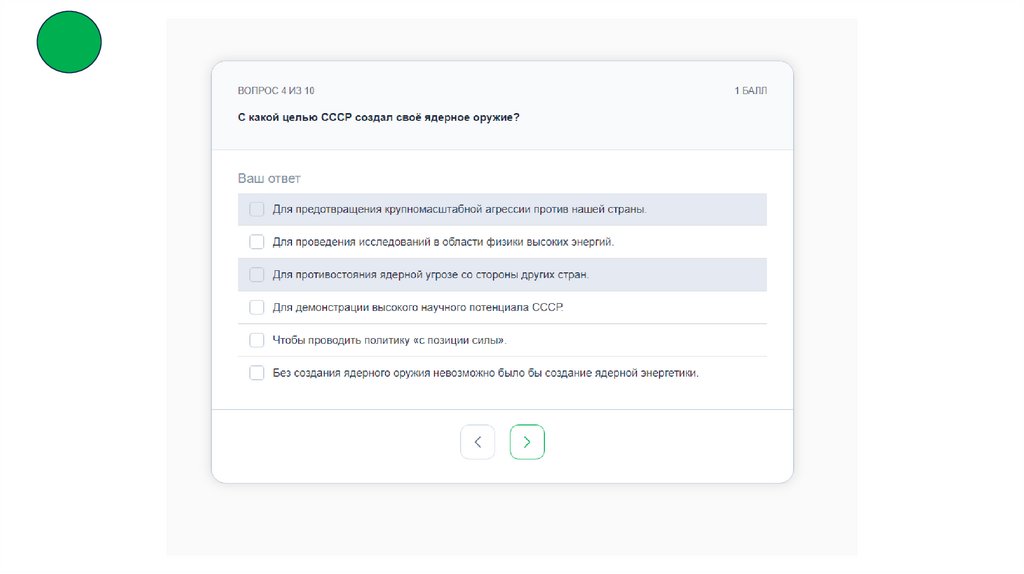This screenshot has width=1024, height=574.
Task: Click the «Ваш ответ» label
Action: coord(269,178)
